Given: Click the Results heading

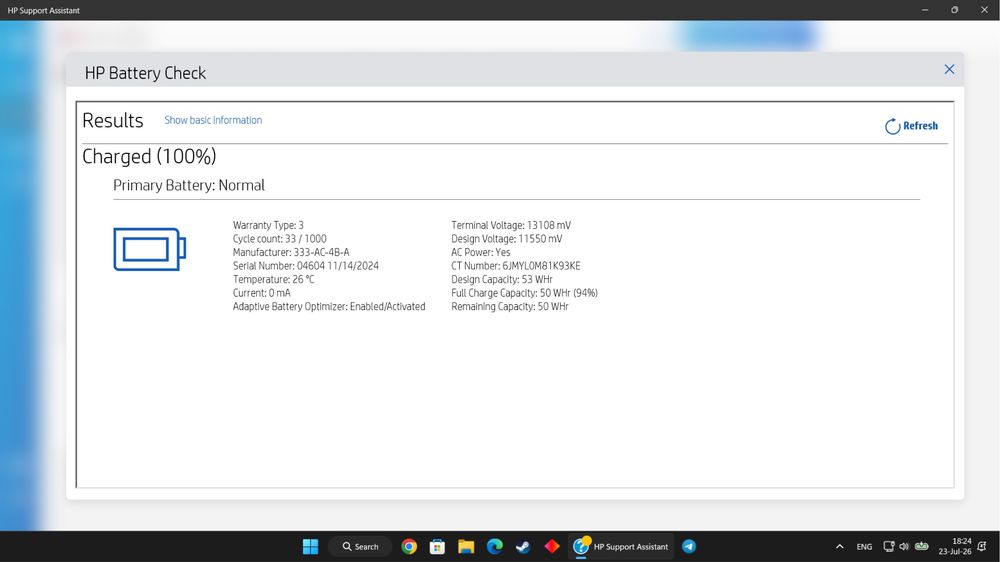Looking at the screenshot, I should [113, 121].
